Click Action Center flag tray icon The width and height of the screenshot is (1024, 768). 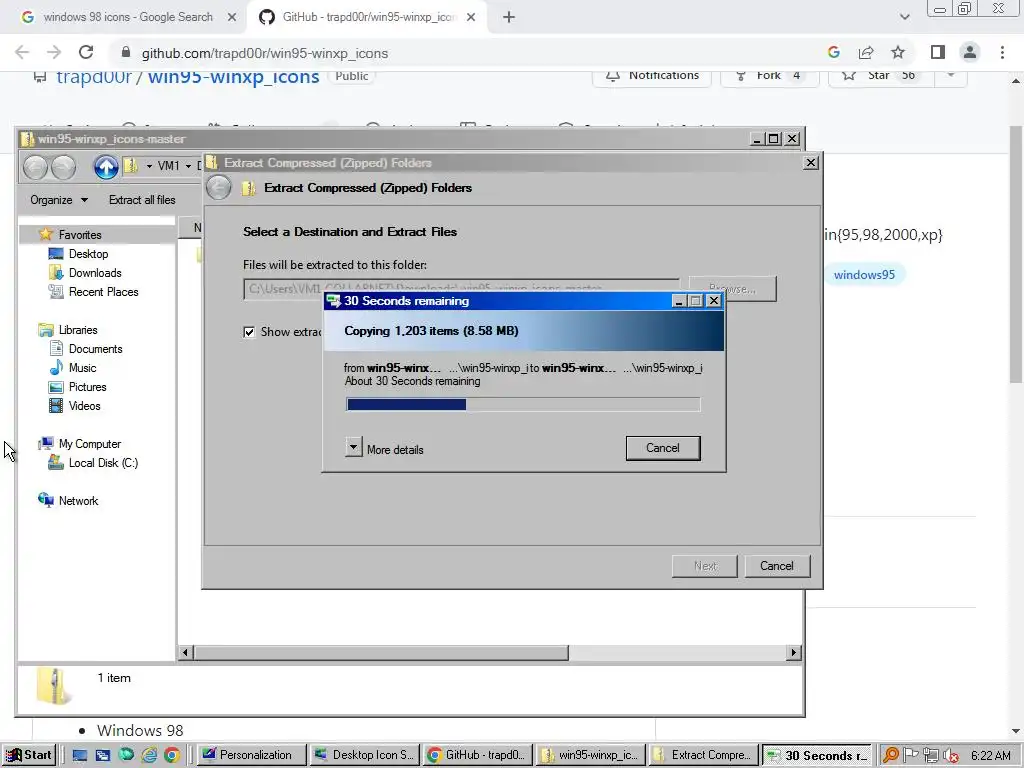(x=910, y=756)
